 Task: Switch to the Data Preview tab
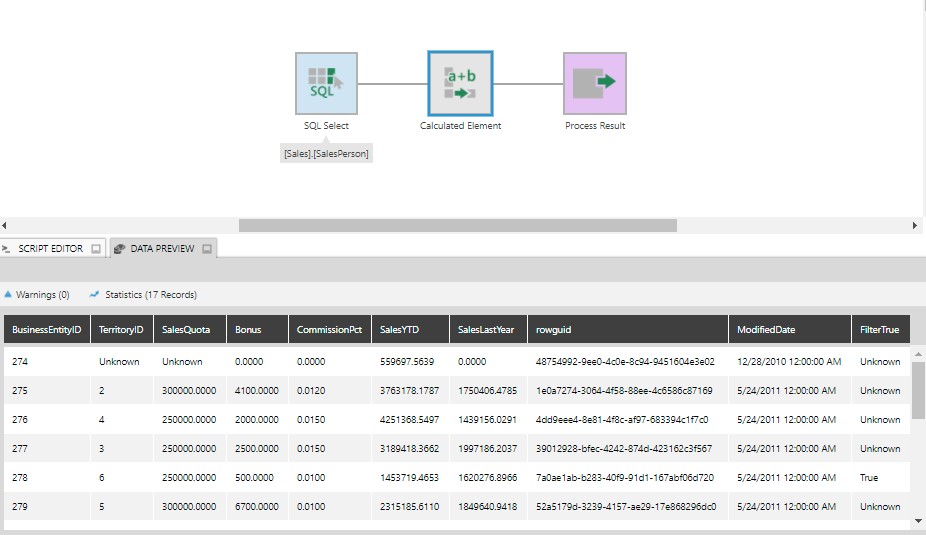(x=161, y=249)
